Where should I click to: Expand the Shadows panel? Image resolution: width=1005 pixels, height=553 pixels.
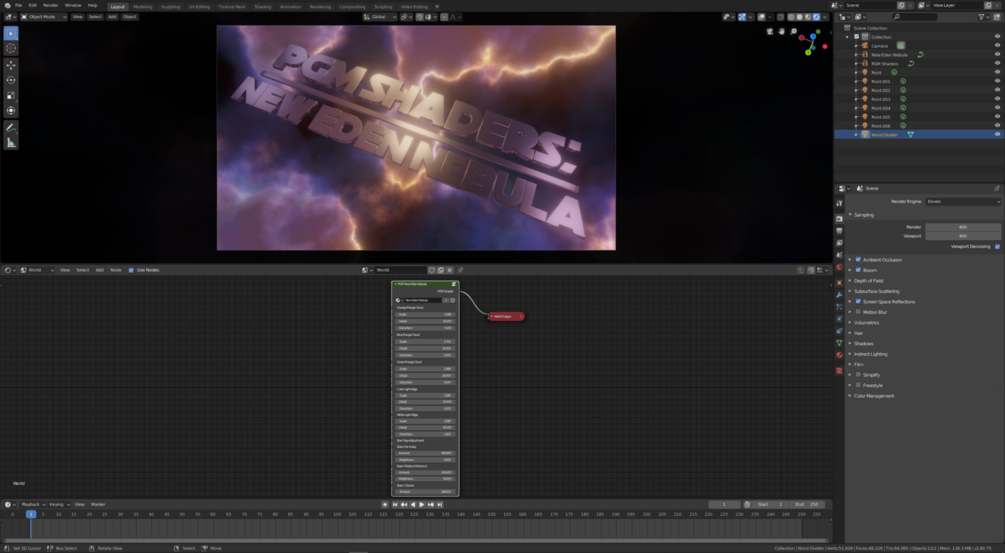click(851, 343)
